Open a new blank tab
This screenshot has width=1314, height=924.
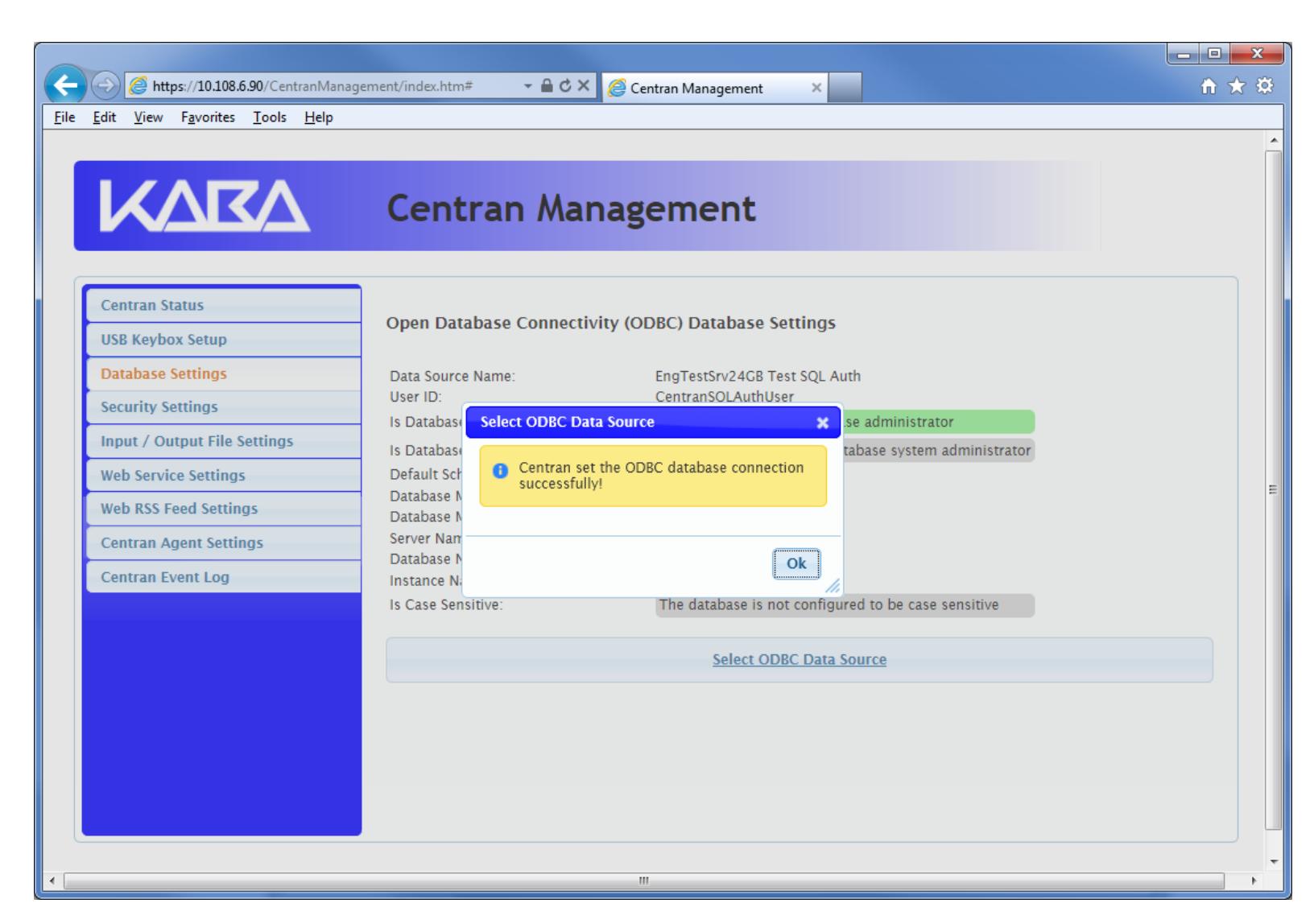845,87
